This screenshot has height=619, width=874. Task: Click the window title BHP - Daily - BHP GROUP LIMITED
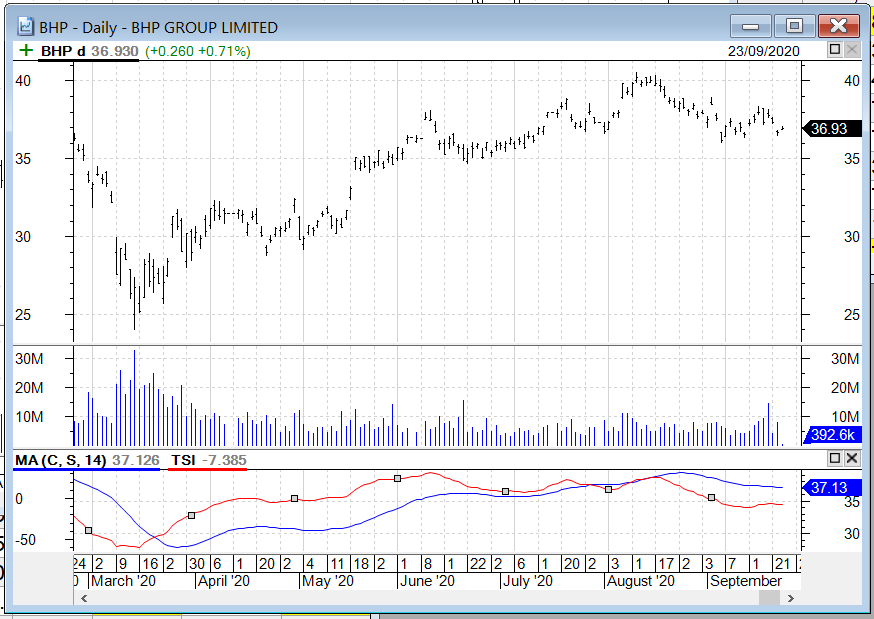click(x=158, y=27)
